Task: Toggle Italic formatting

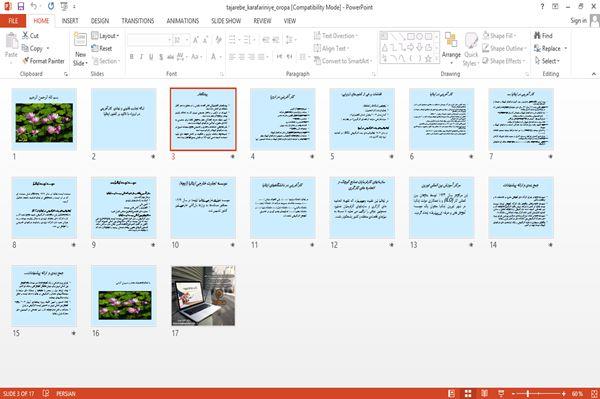Action: click(141, 57)
